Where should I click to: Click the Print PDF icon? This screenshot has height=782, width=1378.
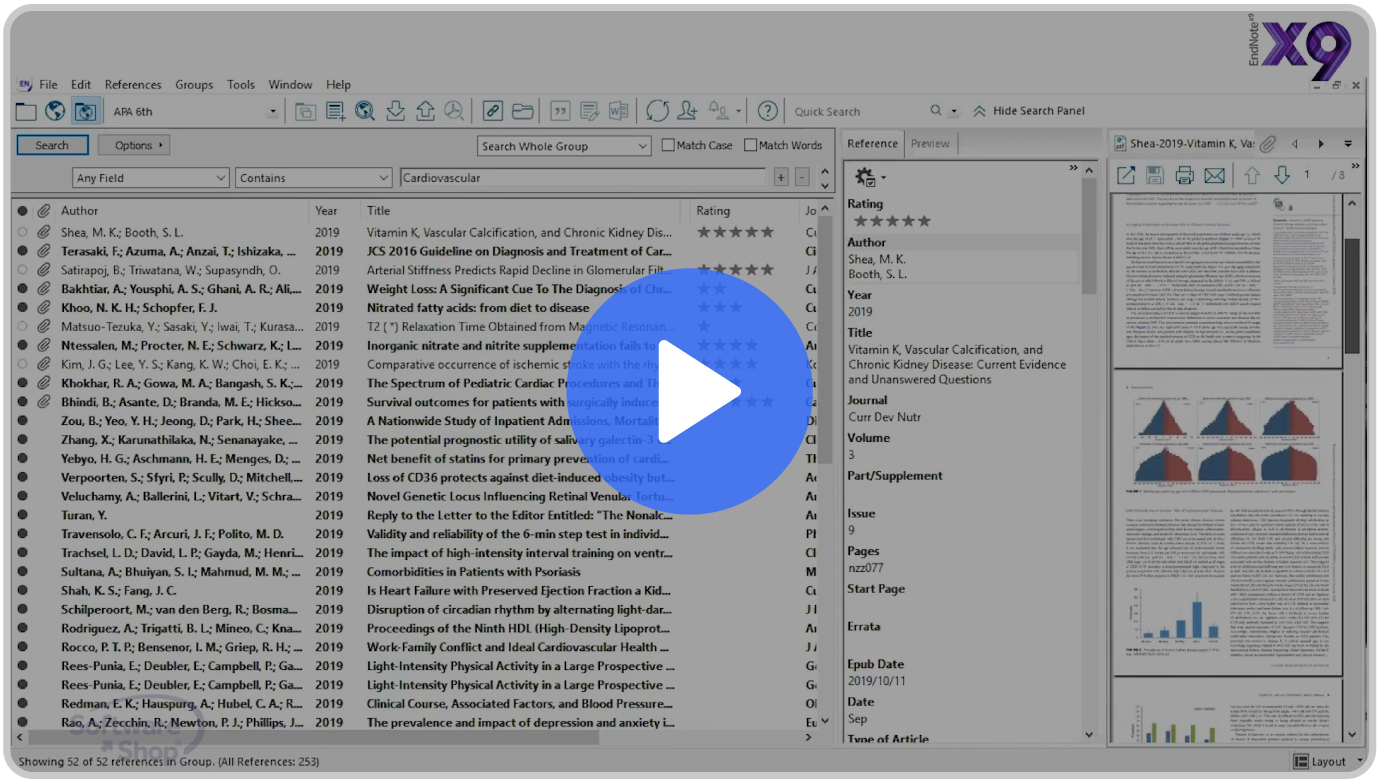click(x=1185, y=176)
